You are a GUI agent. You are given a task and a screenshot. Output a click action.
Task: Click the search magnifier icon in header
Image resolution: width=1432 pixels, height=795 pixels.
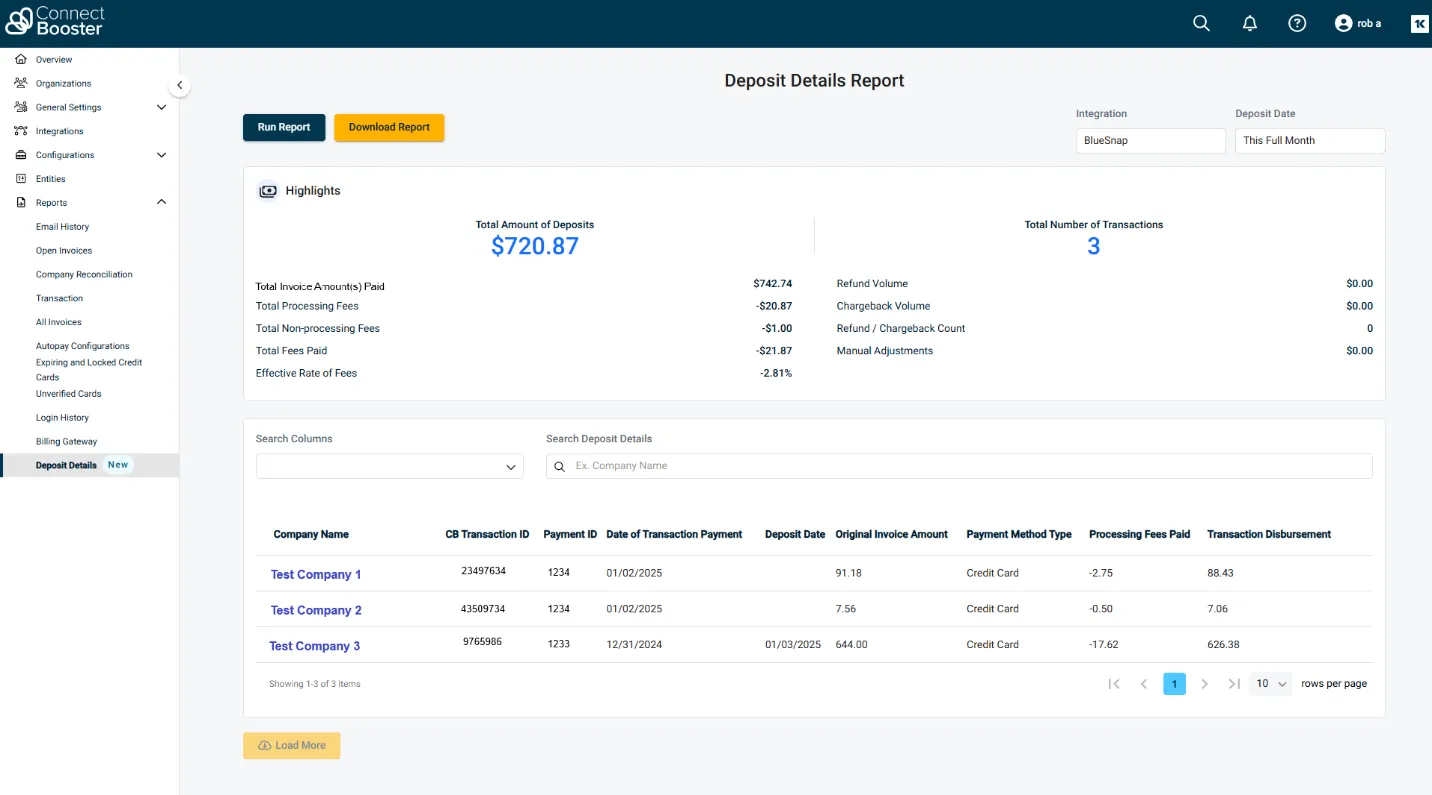point(1201,23)
